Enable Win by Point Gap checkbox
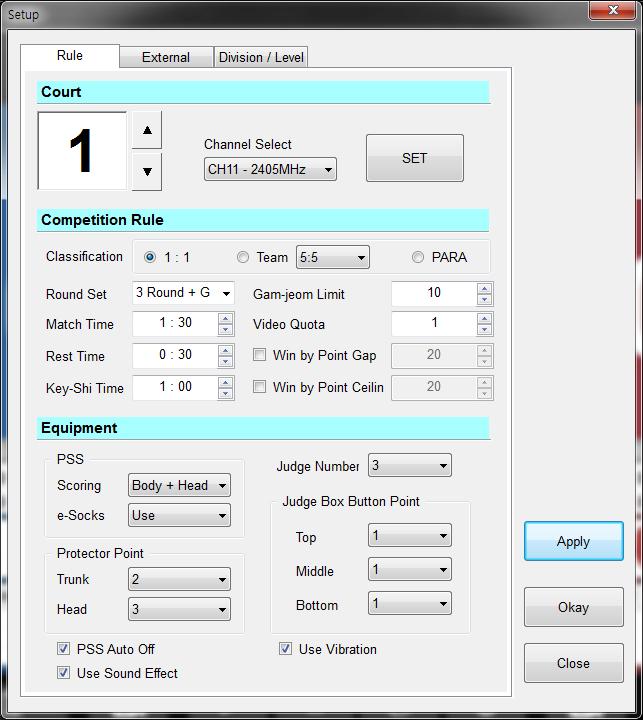The width and height of the screenshot is (643, 720). tap(259, 354)
